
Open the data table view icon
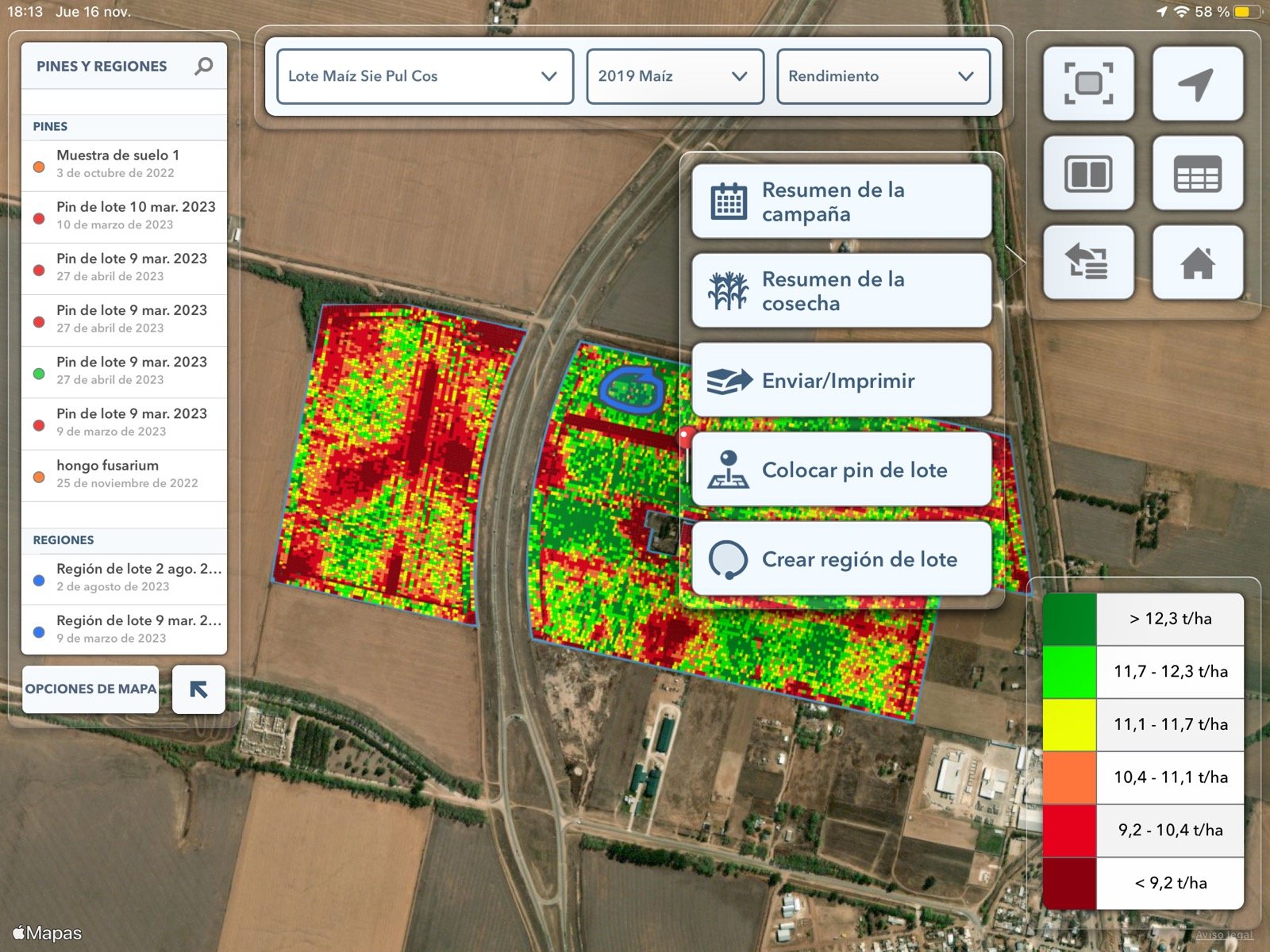pos(1198,173)
